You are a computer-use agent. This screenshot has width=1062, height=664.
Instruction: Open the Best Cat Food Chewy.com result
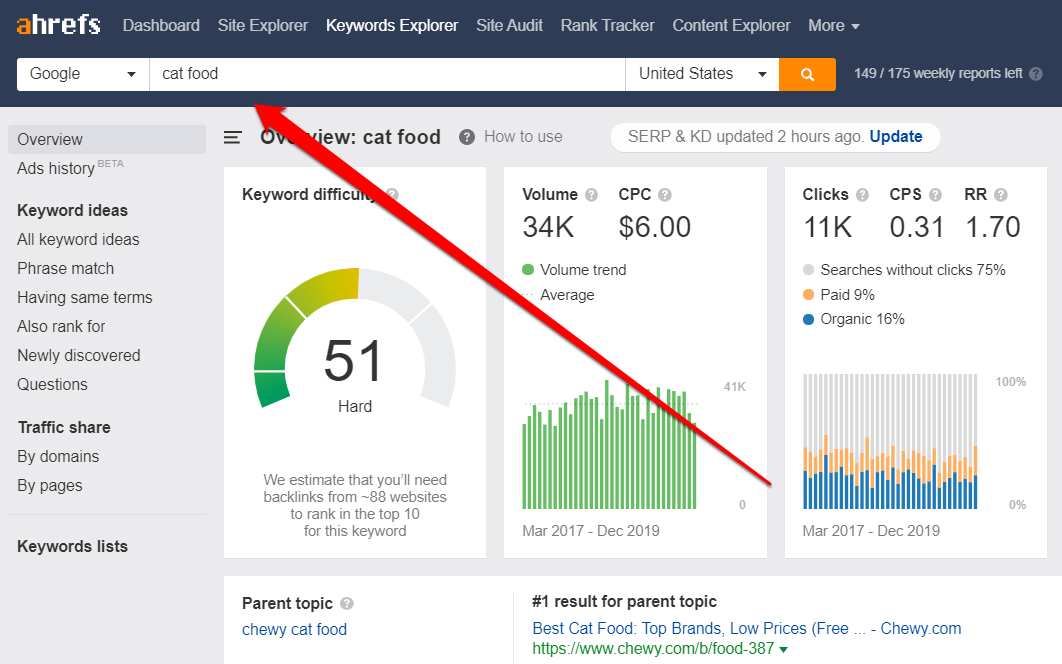tap(746, 628)
